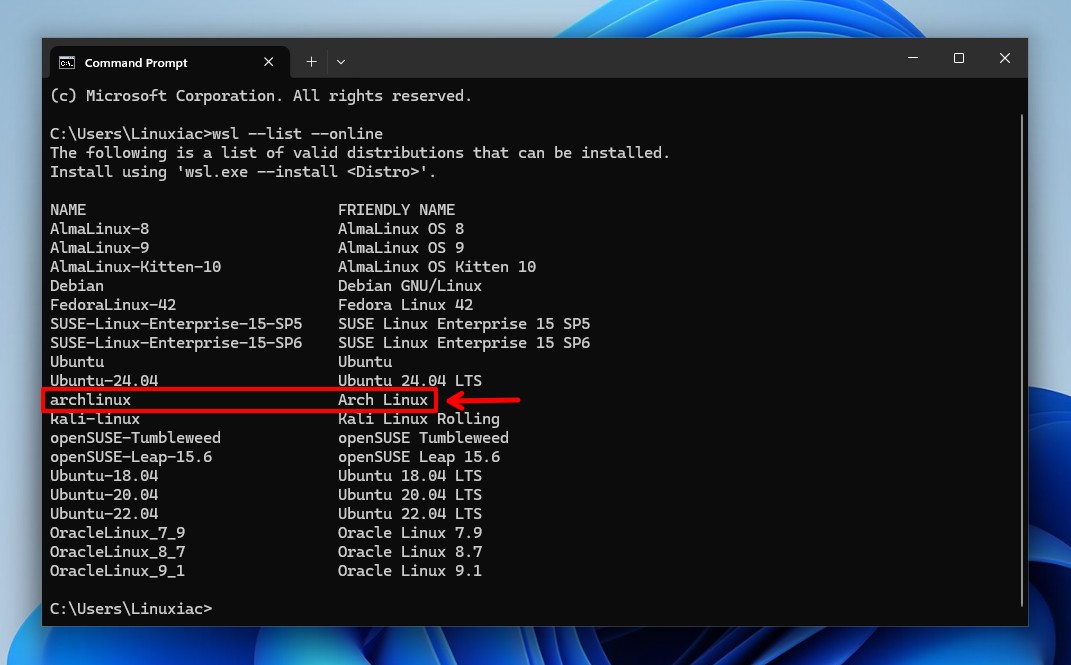
Task: Click the AlmaLinux-Kitten-10 entry
Action: (x=135, y=267)
